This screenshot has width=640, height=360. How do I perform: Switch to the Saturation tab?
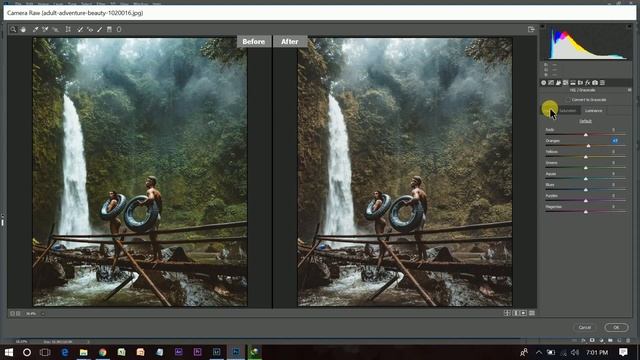568,111
